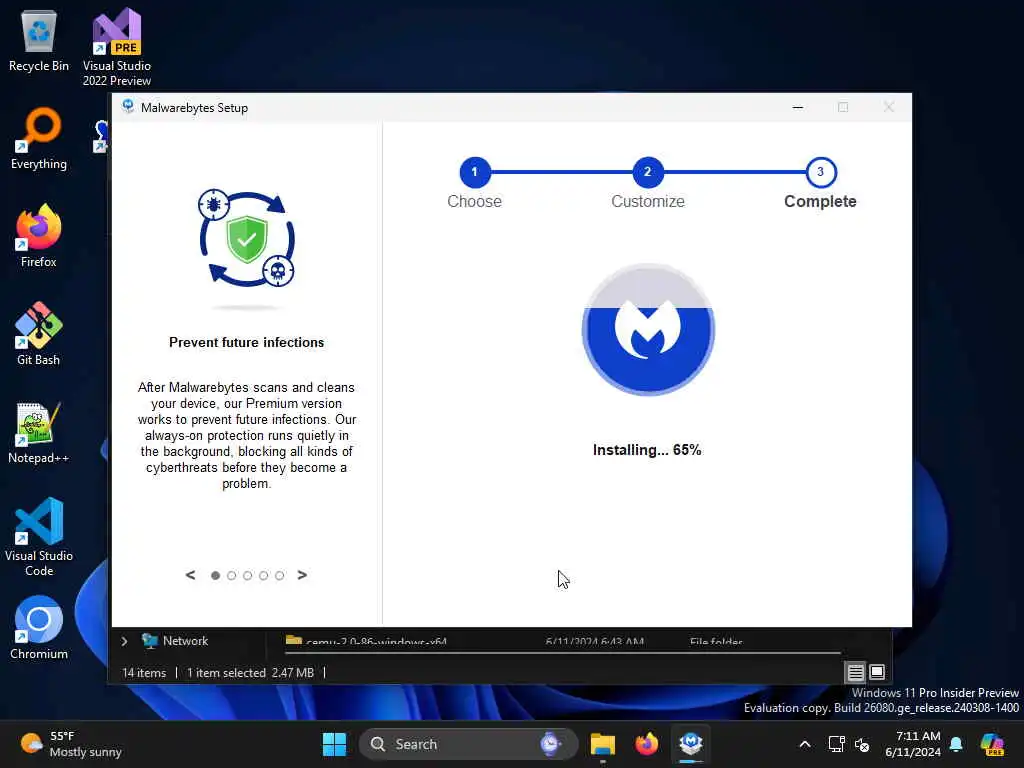
Task: Click the Installing... 65% status text
Action: [647, 450]
